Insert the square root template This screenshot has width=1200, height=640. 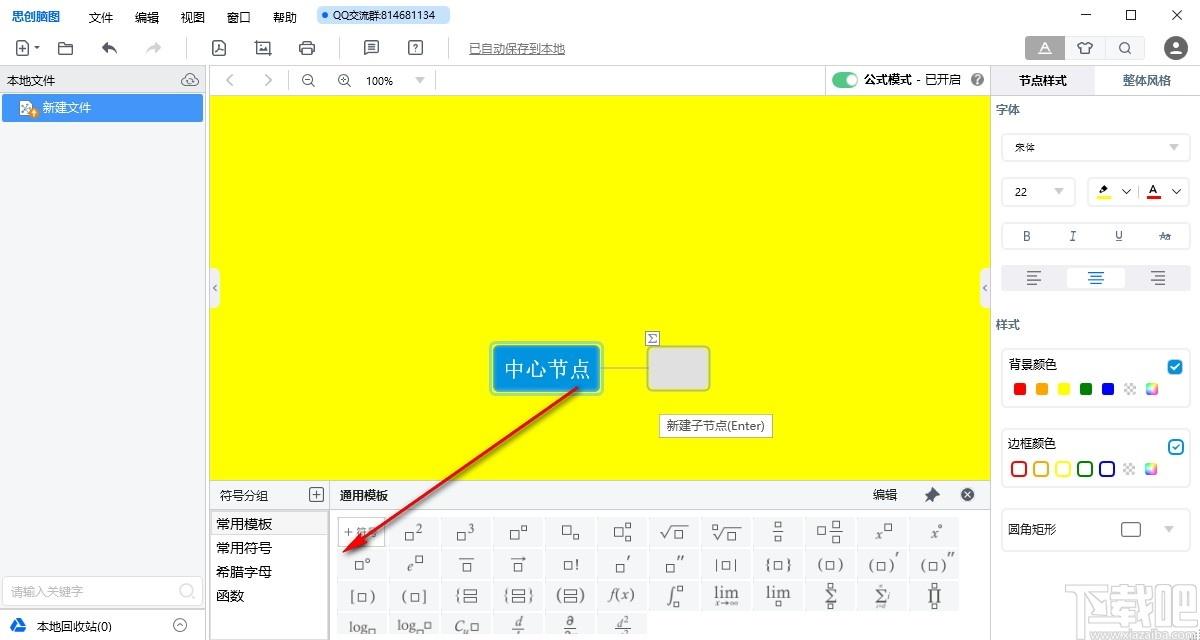pyautogui.click(x=674, y=533)
